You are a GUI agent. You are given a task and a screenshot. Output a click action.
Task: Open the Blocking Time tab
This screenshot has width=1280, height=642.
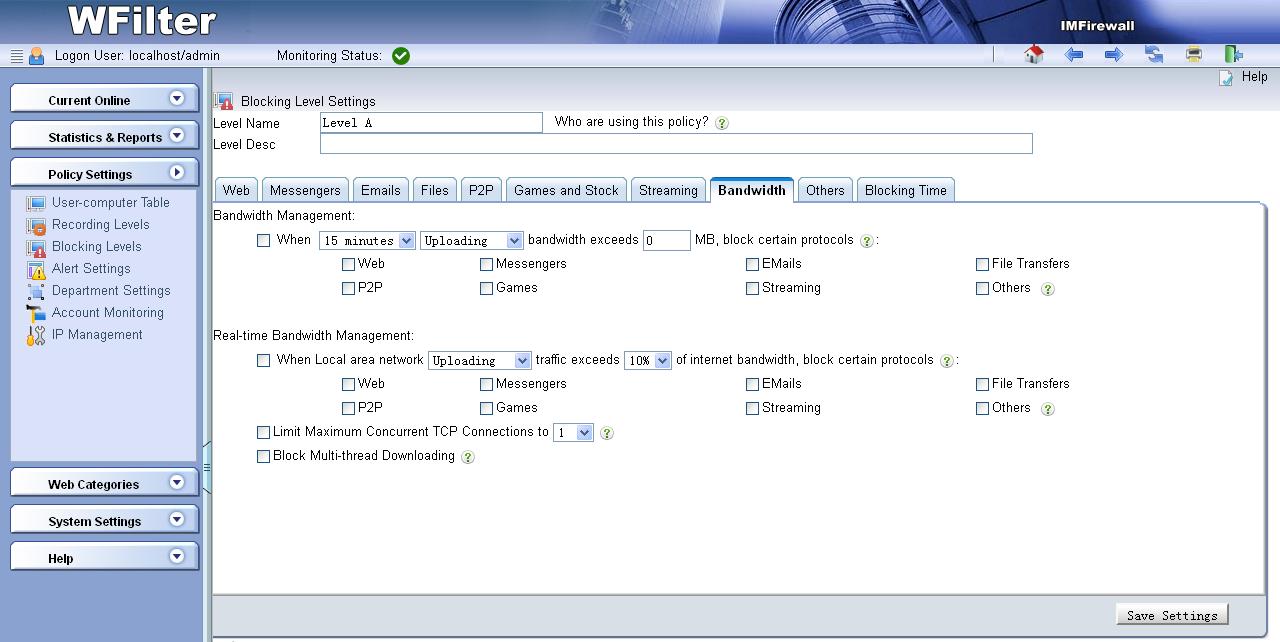pyautogui.click(x=905, y=190)
